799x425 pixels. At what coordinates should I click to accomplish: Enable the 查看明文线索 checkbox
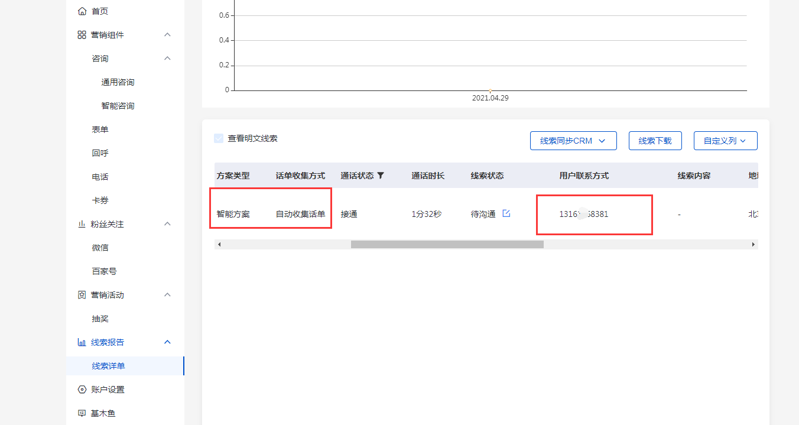pyautogui.click(x=219, y=138)
